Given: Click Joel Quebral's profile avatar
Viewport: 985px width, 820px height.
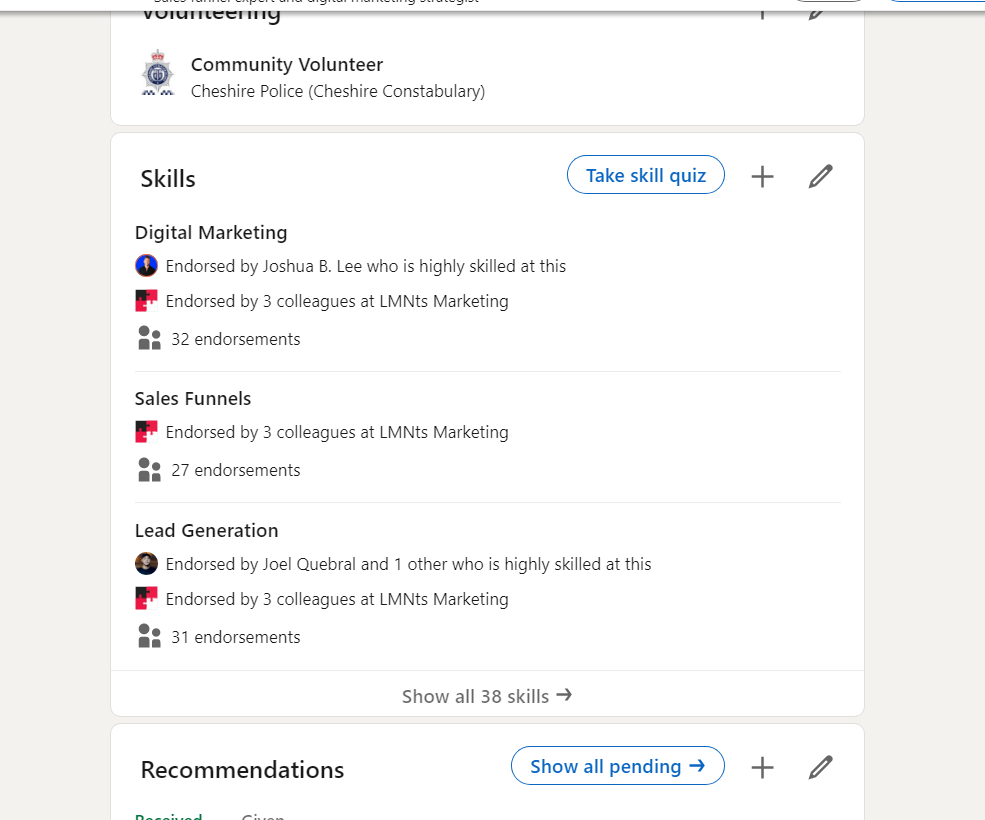Looking at the screenshot, I should pos(147,564).
